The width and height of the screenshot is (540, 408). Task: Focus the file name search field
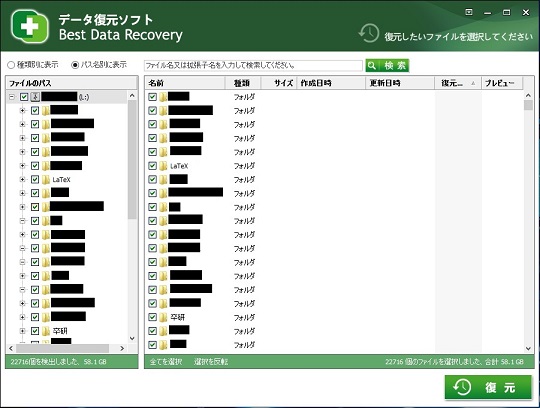pyautogui.click(x=253, y=65)
